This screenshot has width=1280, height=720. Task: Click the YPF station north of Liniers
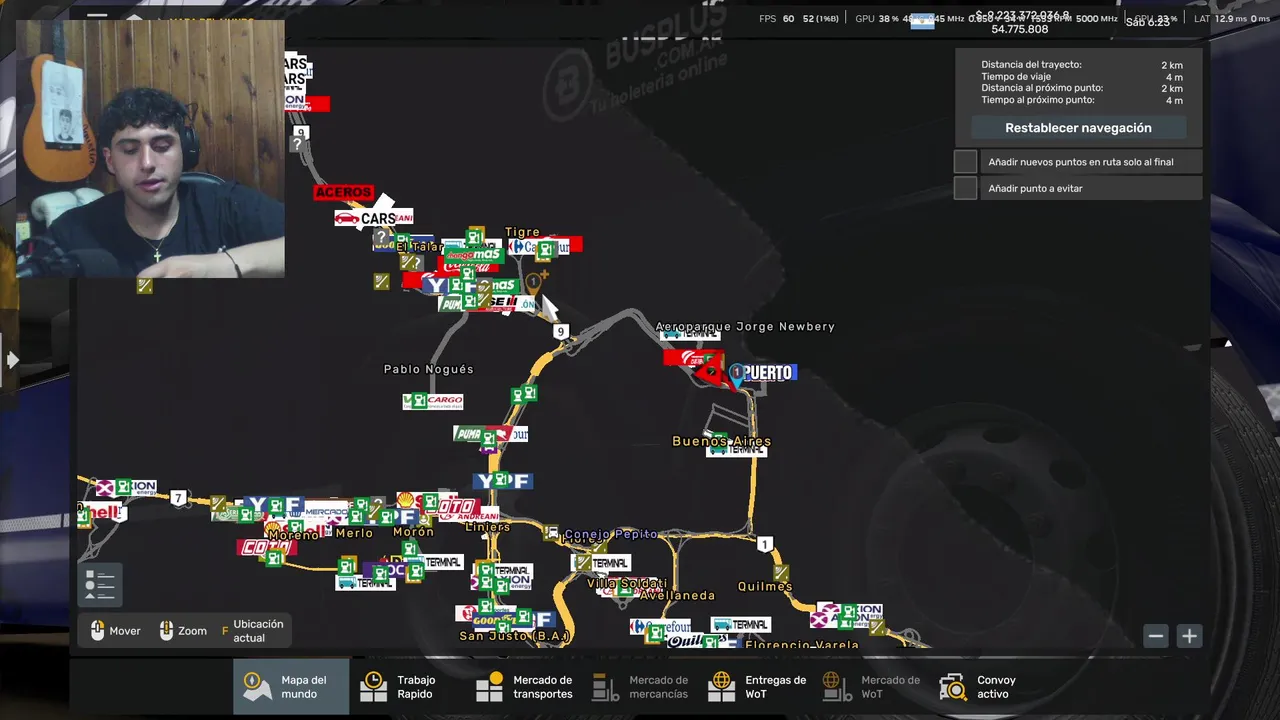[x=503, y=481]
